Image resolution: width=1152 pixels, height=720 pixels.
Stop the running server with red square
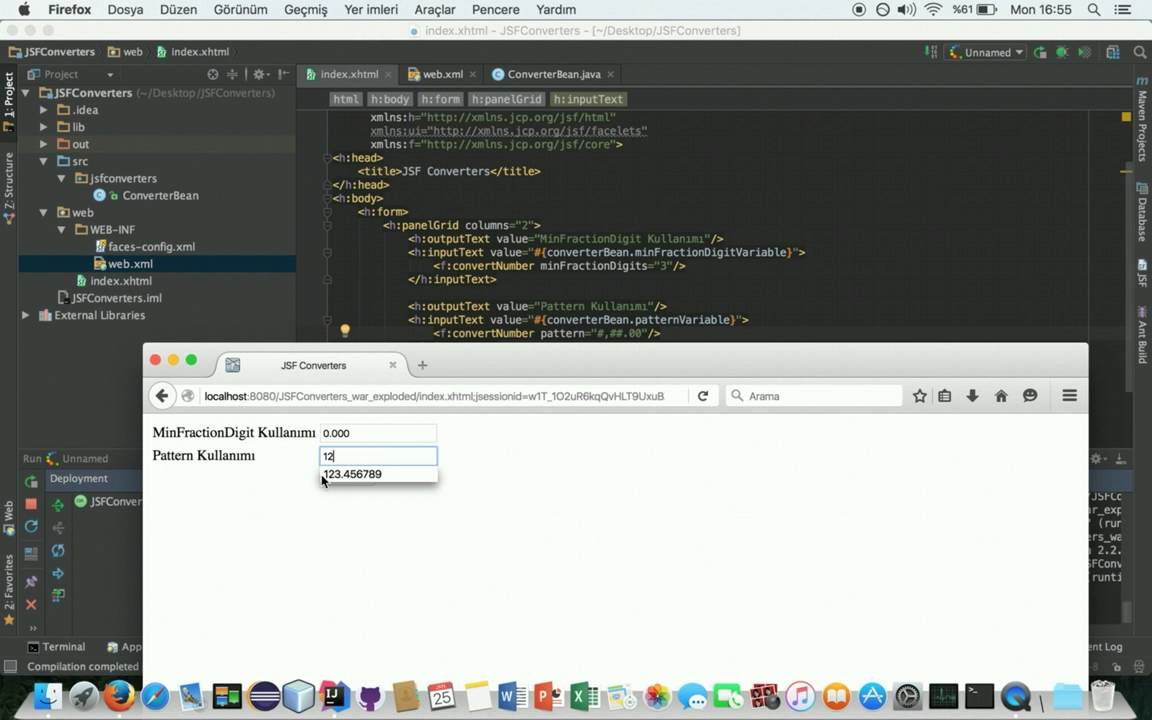coord(31,504)
